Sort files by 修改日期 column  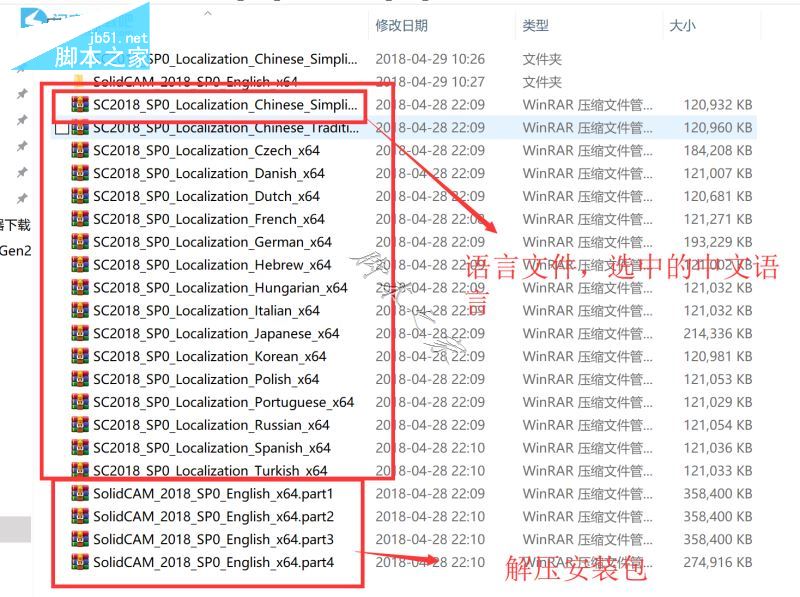(x=402, y=25)
